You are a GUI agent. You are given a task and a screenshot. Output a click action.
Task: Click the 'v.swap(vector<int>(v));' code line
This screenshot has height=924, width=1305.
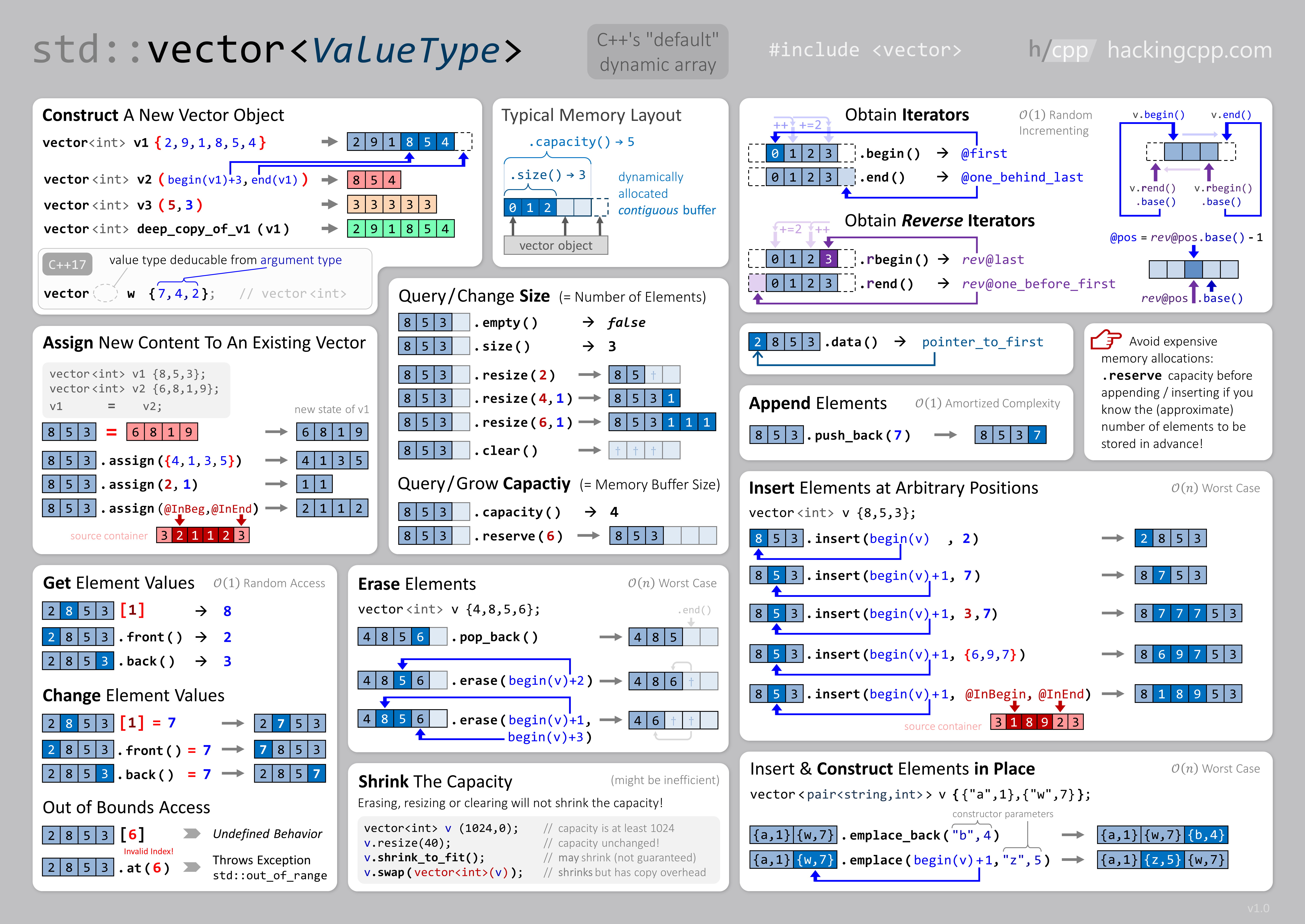[443, 873]
